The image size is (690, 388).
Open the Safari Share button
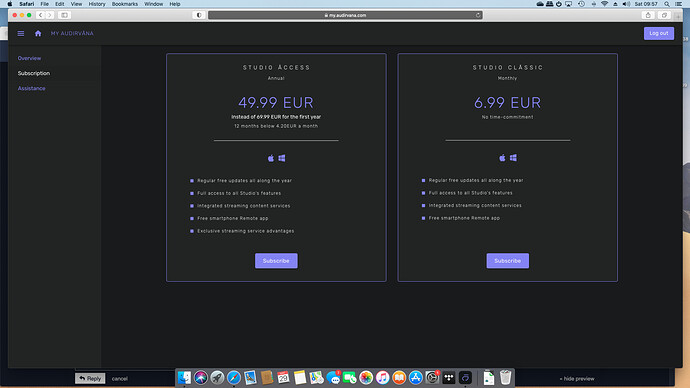(x=648, y=15)
